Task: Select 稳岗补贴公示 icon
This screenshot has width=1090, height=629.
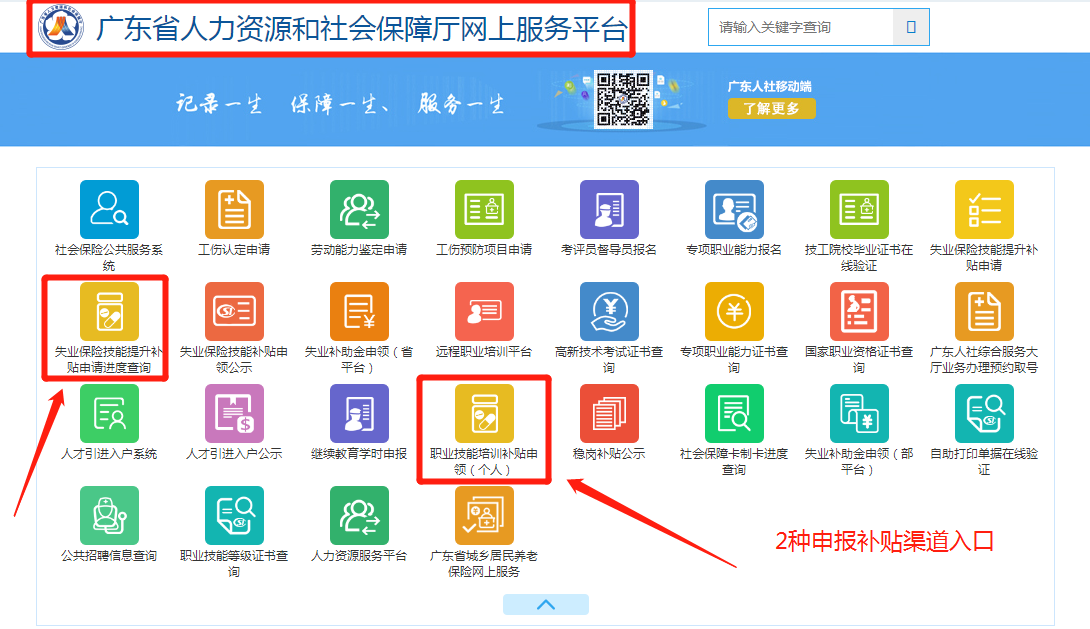Action: [609, 414]
